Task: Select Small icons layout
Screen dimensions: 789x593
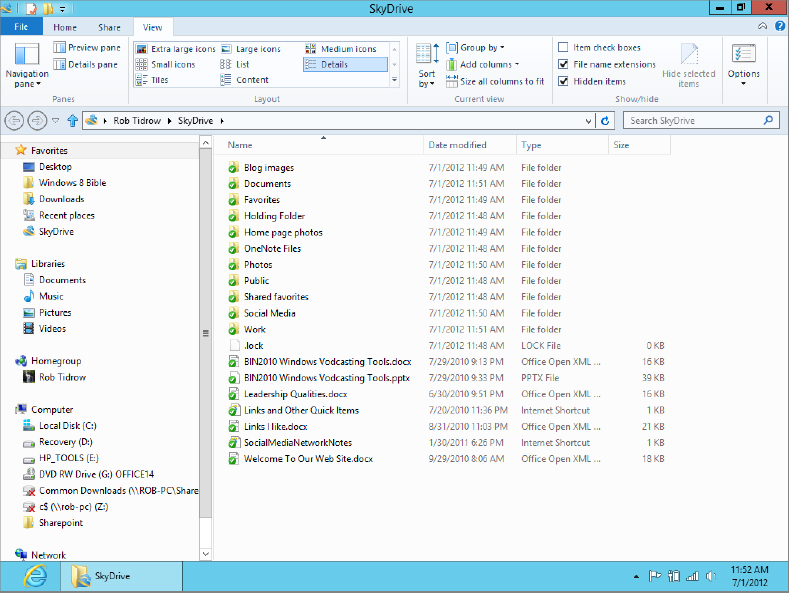Action: pyautogui.click(x=166, y=64)
